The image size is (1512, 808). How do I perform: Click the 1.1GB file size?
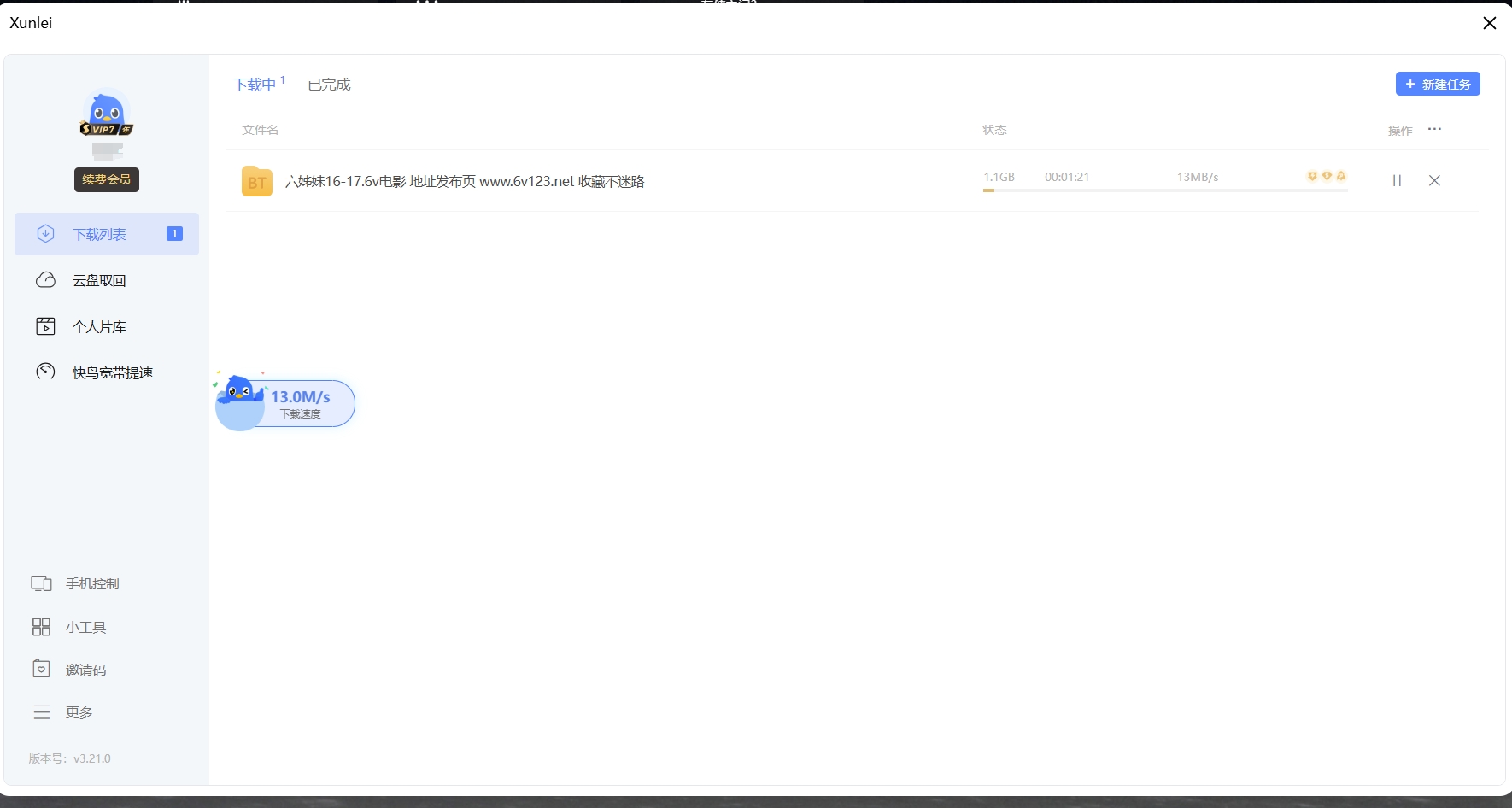pos(999,177)
